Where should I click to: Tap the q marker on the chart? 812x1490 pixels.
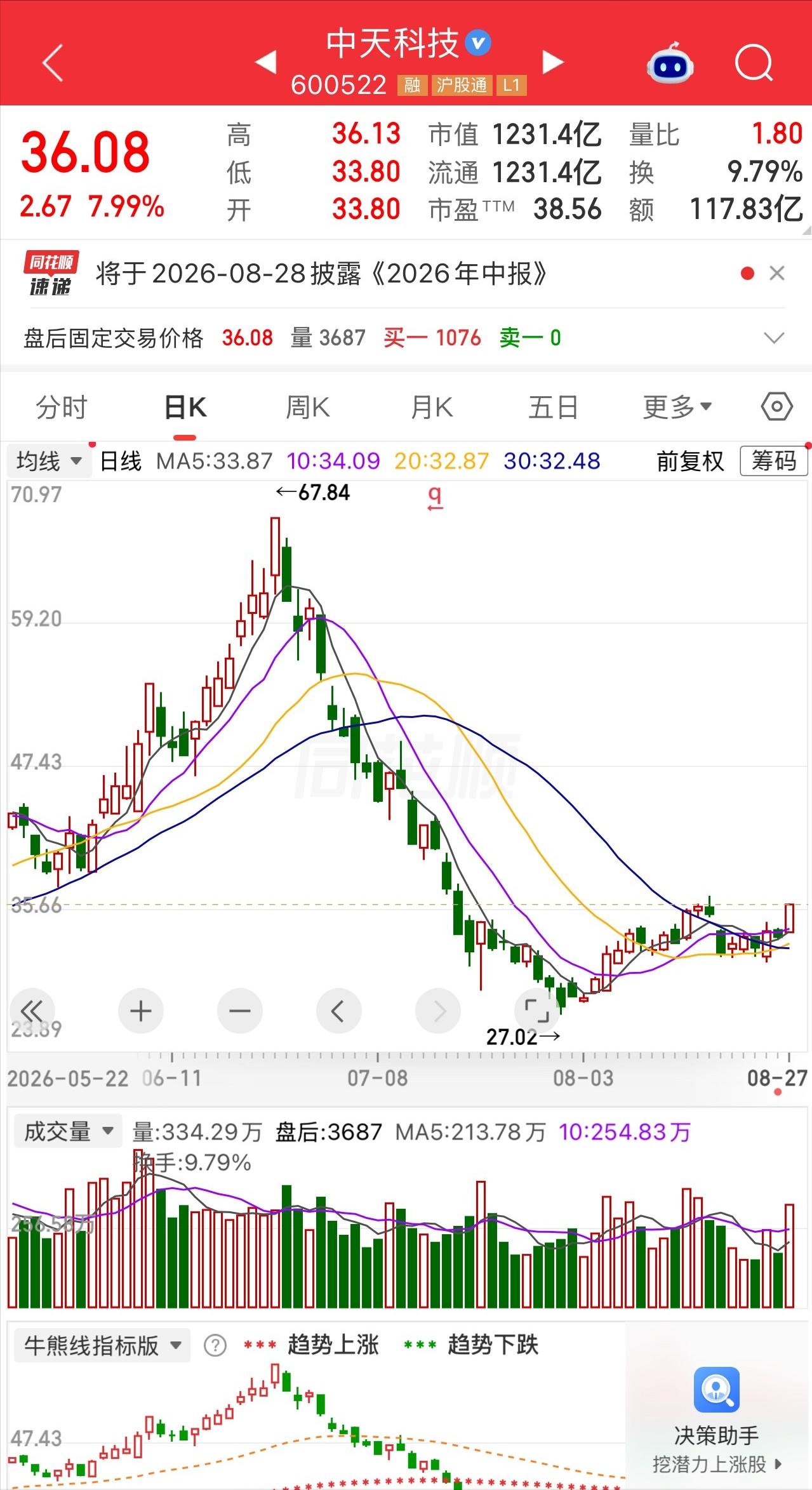coord(434,498)
